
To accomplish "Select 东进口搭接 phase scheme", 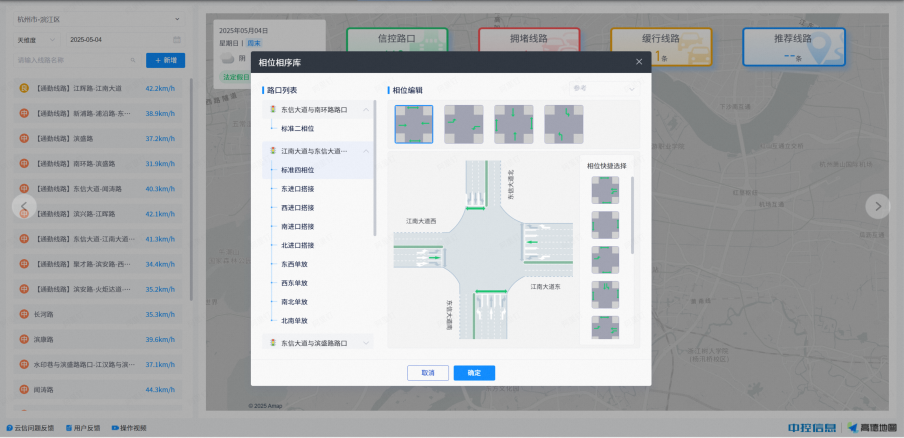I will (298, 189).
